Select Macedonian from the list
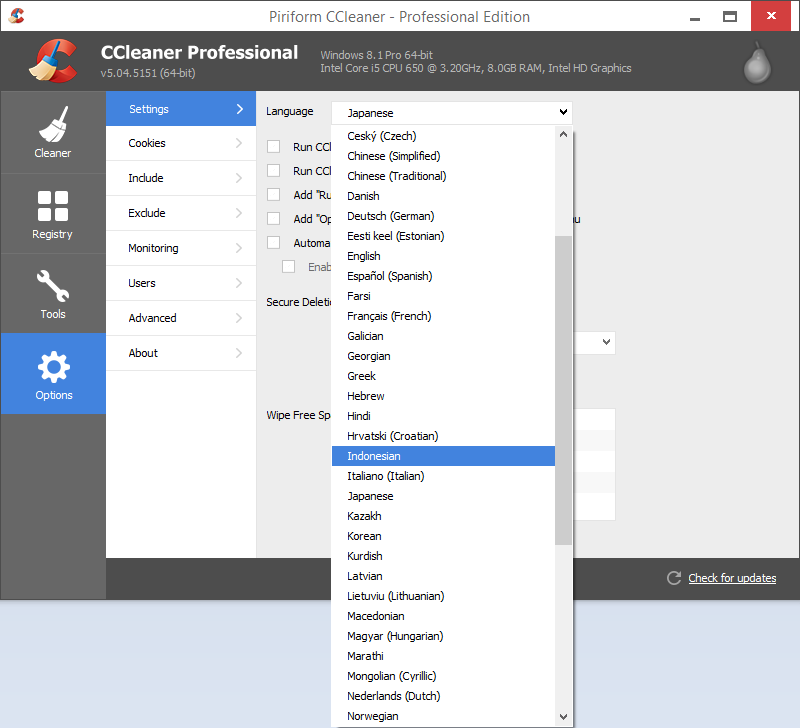The height and width of the screenshot is (728, 800). point(443,616)
